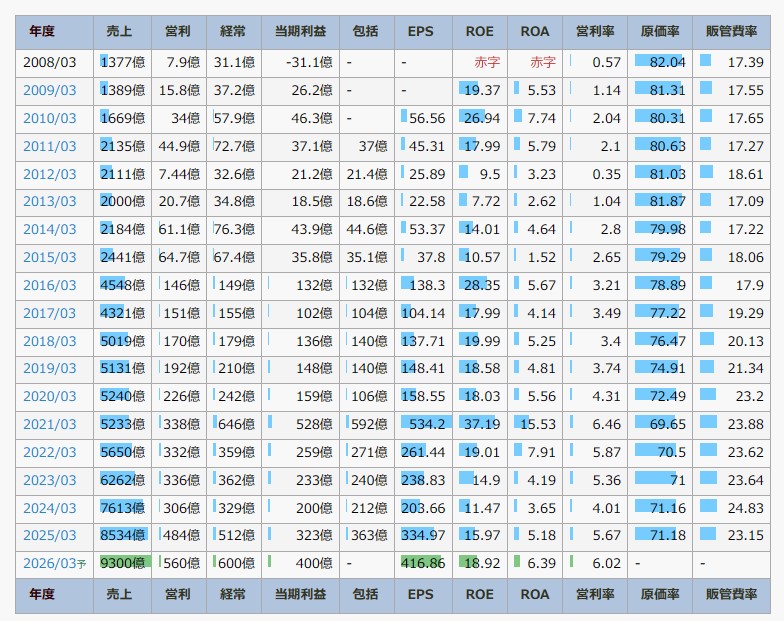This screenshot has width=784, height=621.
Task: Click the top 売上 column header
Action: click(x=122, y=32)
